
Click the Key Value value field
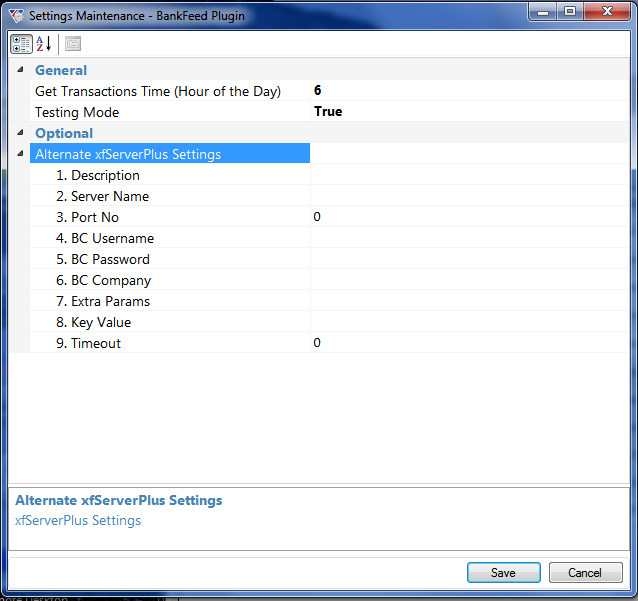coord(470,322)
